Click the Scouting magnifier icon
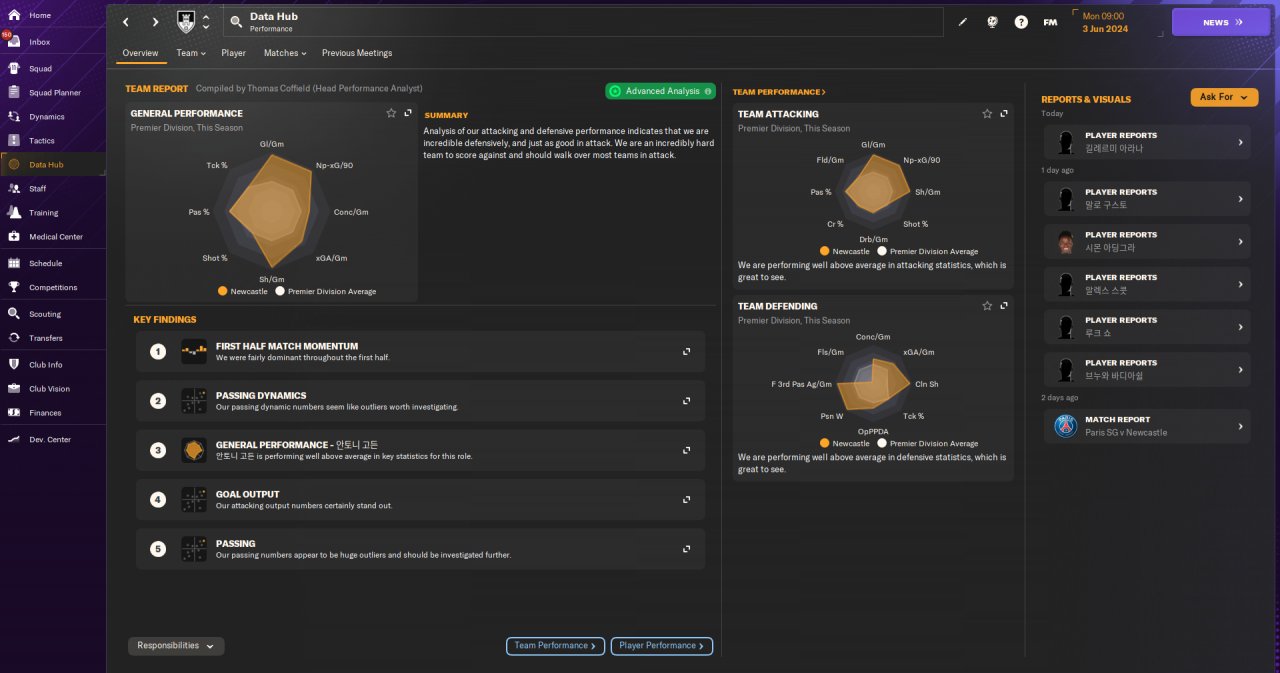Viewport: 1280px width, 673px height. click(x=14, y=314)
